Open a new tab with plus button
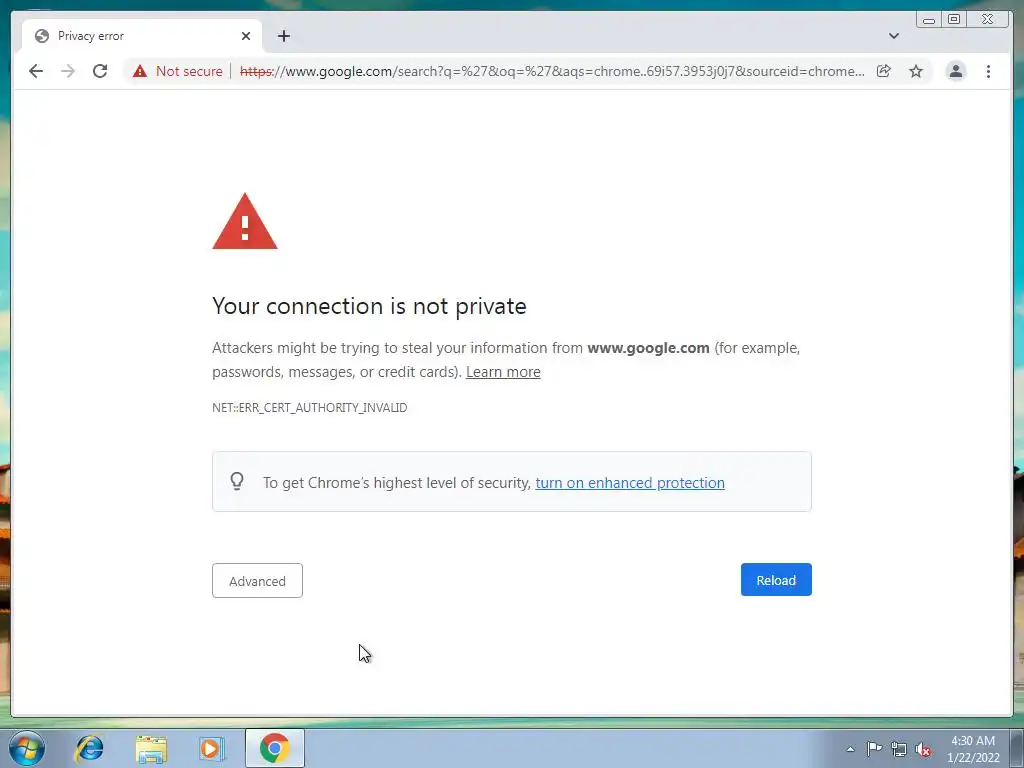The height and width of the screenshot is (768, 1024). tap(283, 36)
